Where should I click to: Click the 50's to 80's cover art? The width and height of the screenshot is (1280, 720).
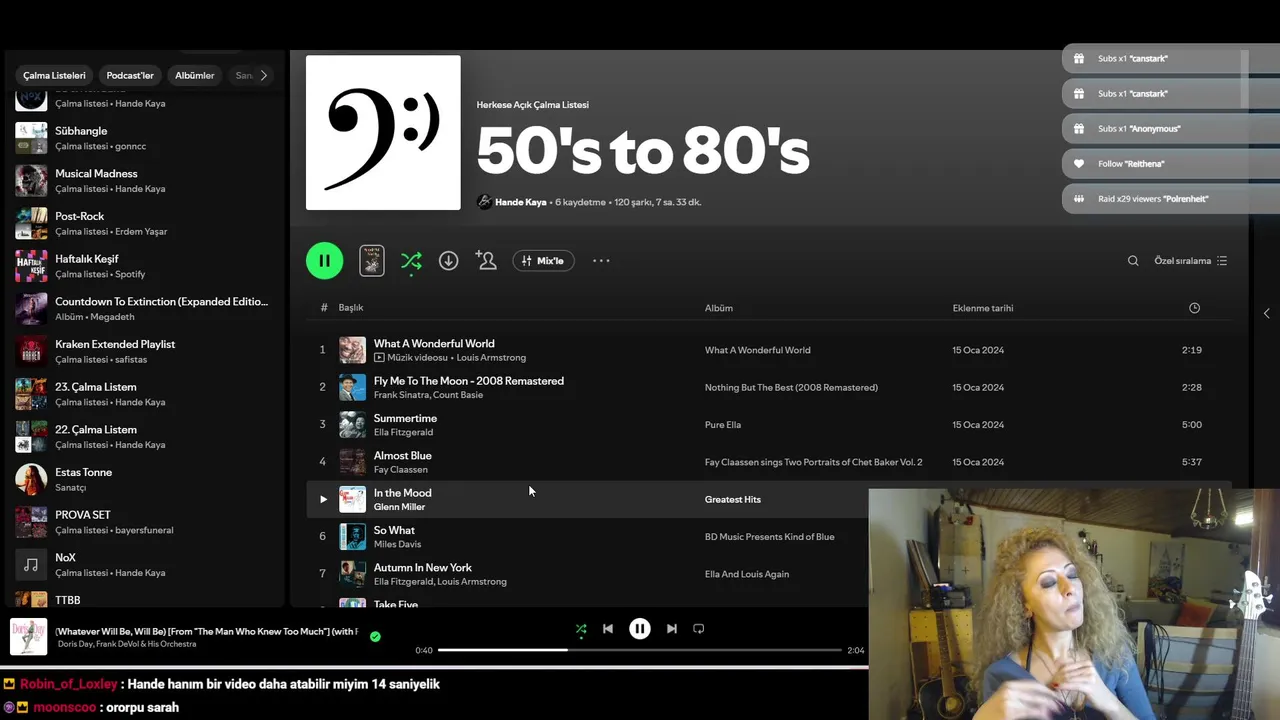[383, 132]
